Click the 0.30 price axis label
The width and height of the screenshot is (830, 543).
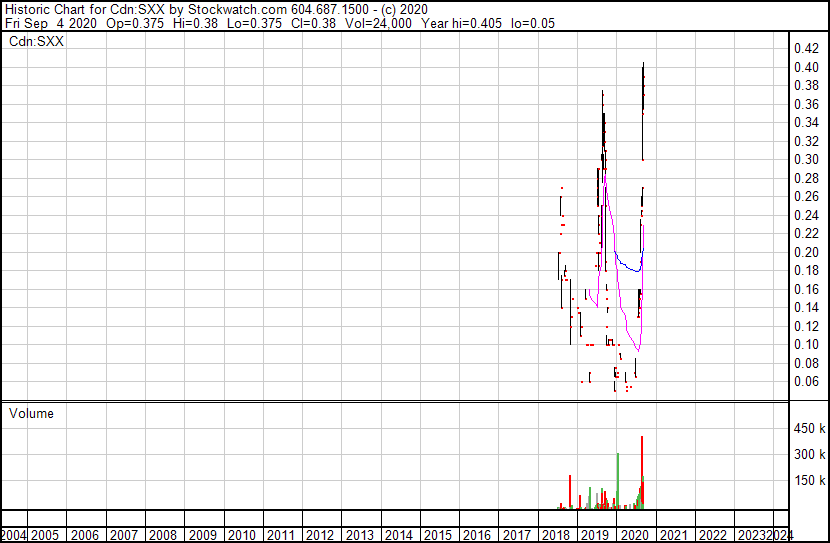(x=806, y=159)
